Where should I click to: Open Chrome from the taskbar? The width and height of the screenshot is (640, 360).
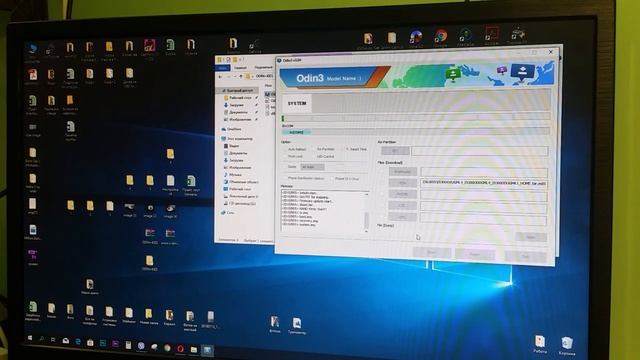pos(167,348)
